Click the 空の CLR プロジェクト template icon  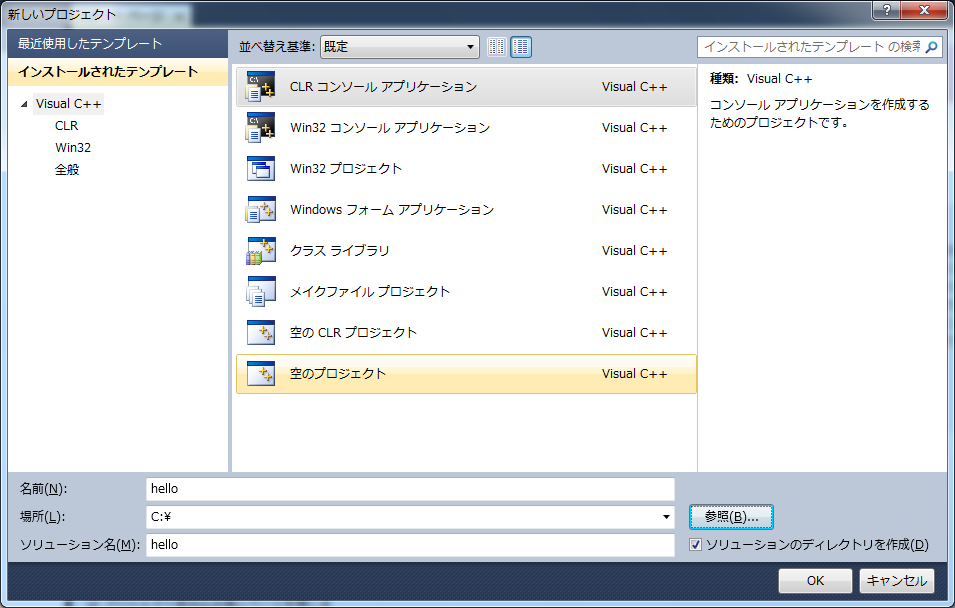click(x=261, y=333)
